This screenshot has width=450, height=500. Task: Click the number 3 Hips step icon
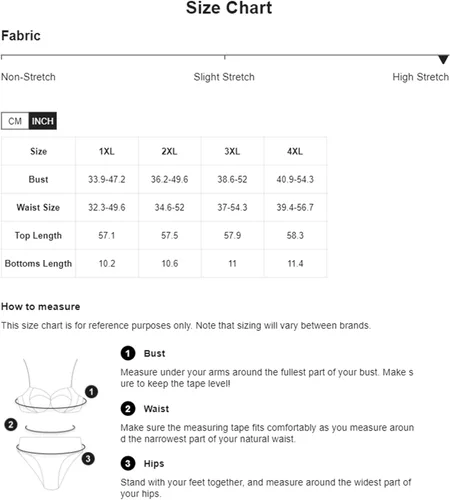pyautogui.click(x=128, y=464)
